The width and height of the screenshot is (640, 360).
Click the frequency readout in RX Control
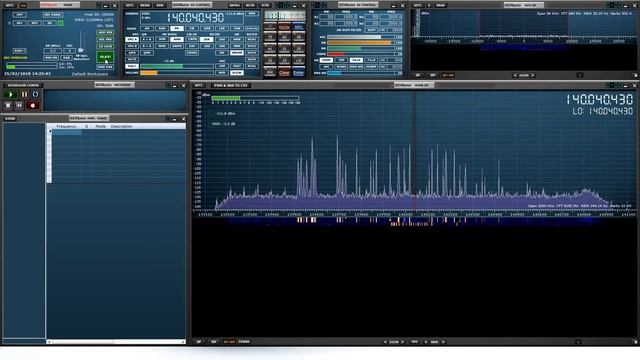pyautogui.click(x=195, y=18)
